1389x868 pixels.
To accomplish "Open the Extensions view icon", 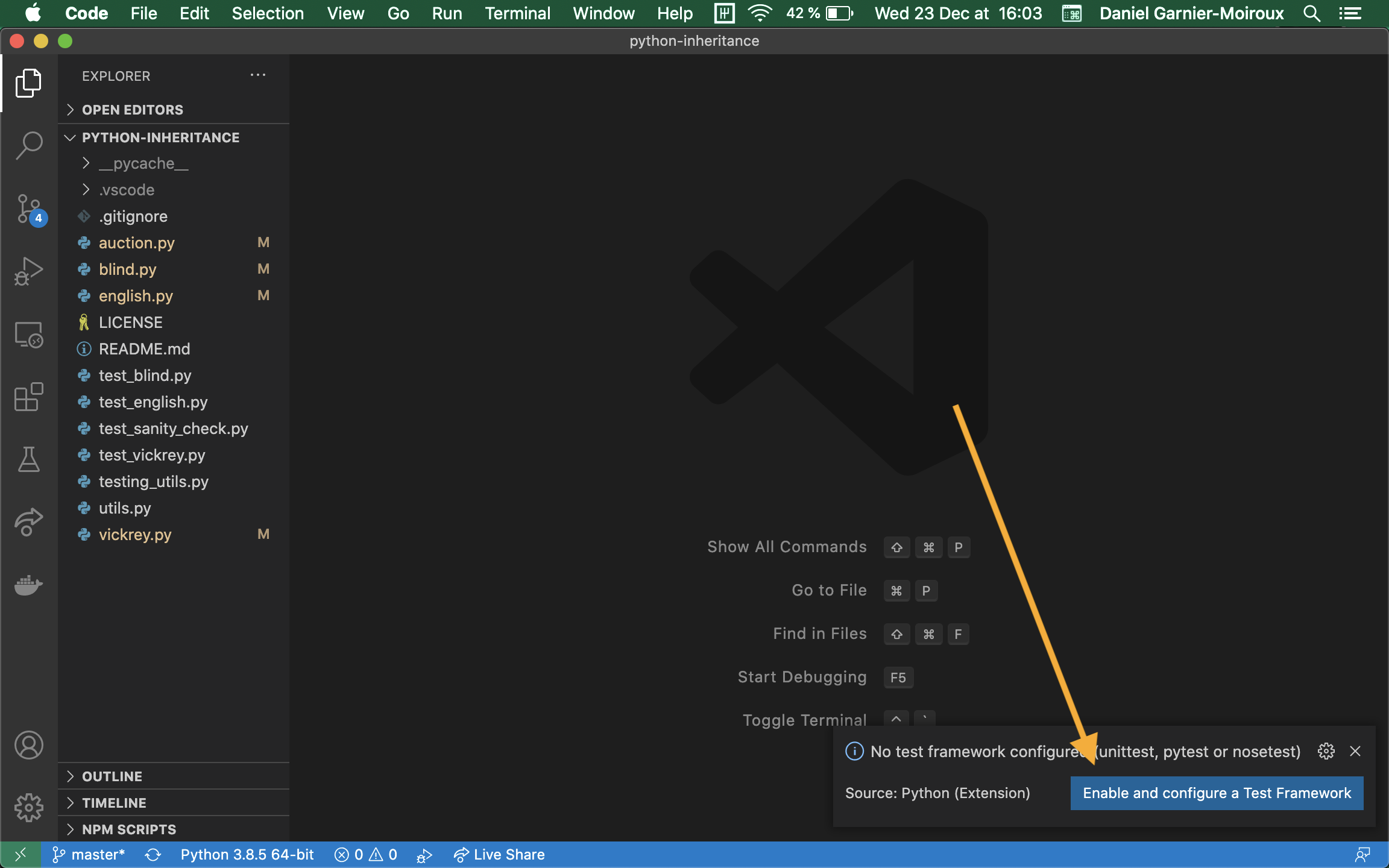I will (x=28, y=397).
